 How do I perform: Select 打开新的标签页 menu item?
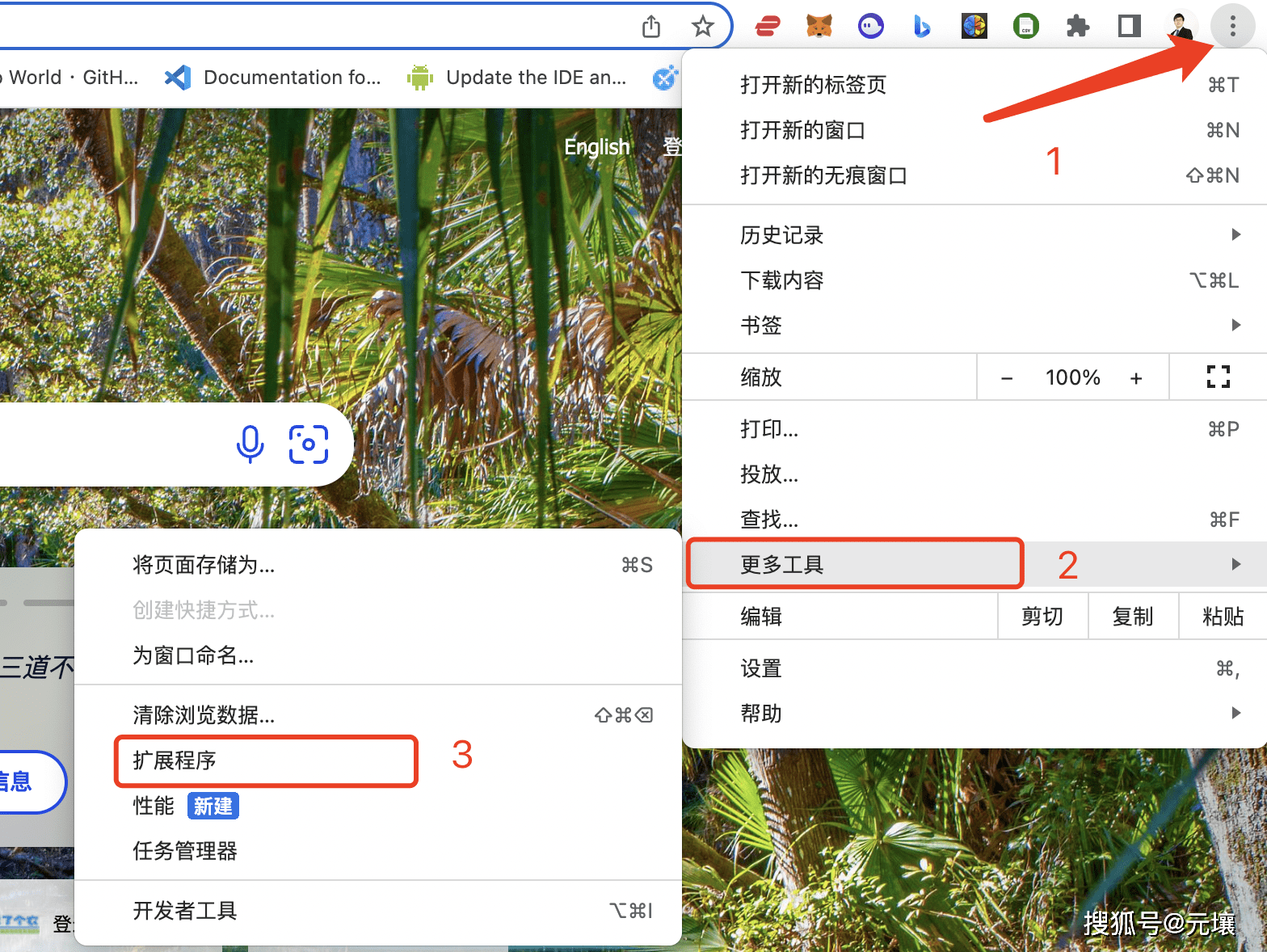click(x=974, y=85)
